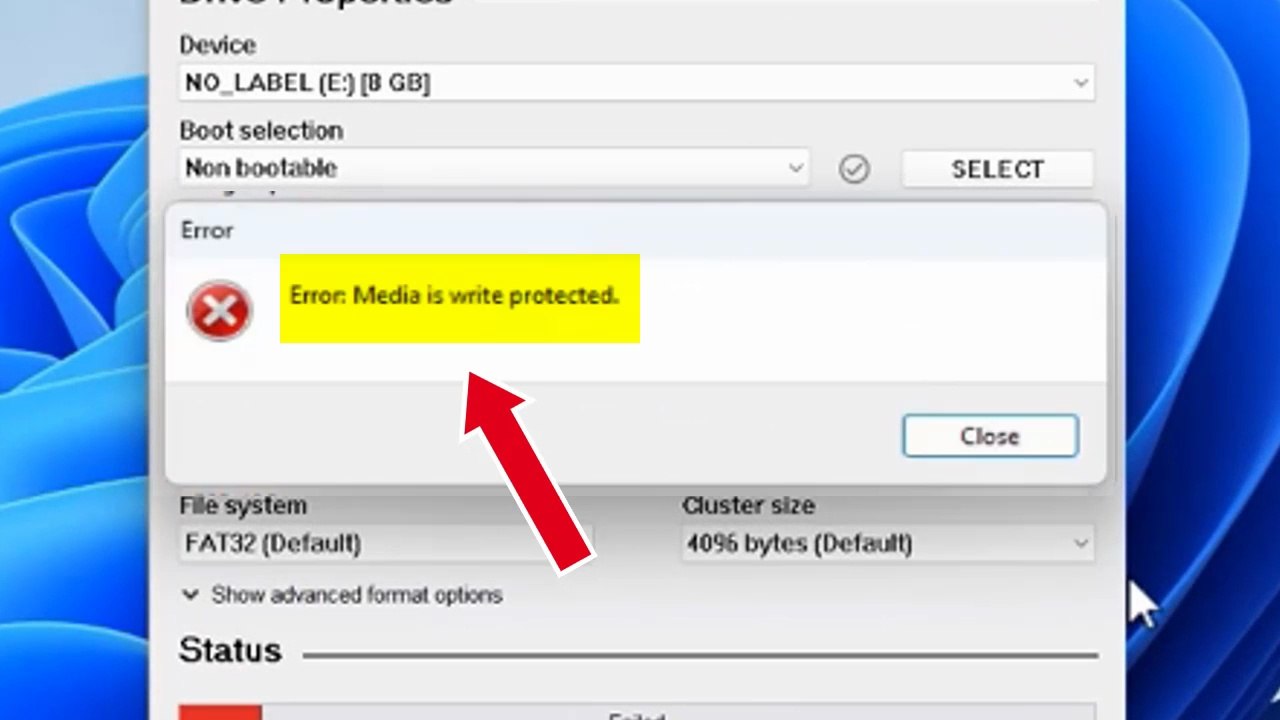The image size is (1280, 720).
Task: Click the chevron beside Show advanced format options
Action: (x=190, y=595)
